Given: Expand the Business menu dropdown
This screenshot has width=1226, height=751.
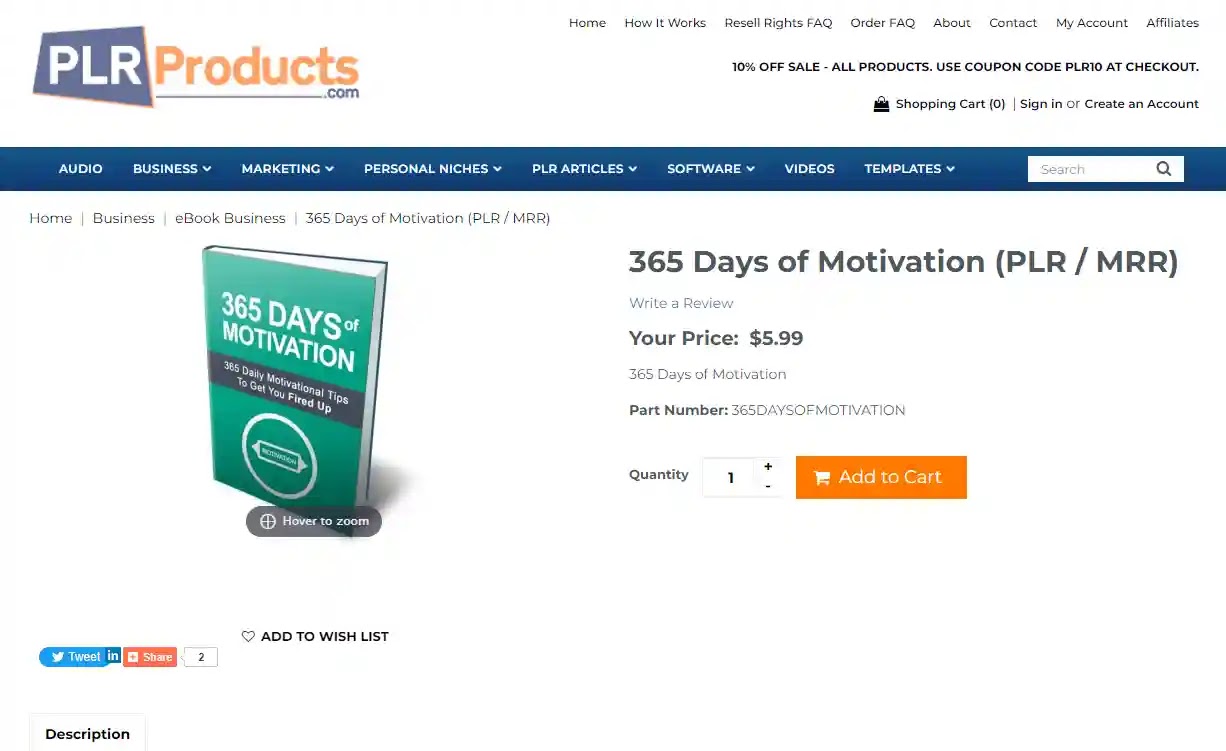Looking at the screenshot, I should click(x=172, y=169).
